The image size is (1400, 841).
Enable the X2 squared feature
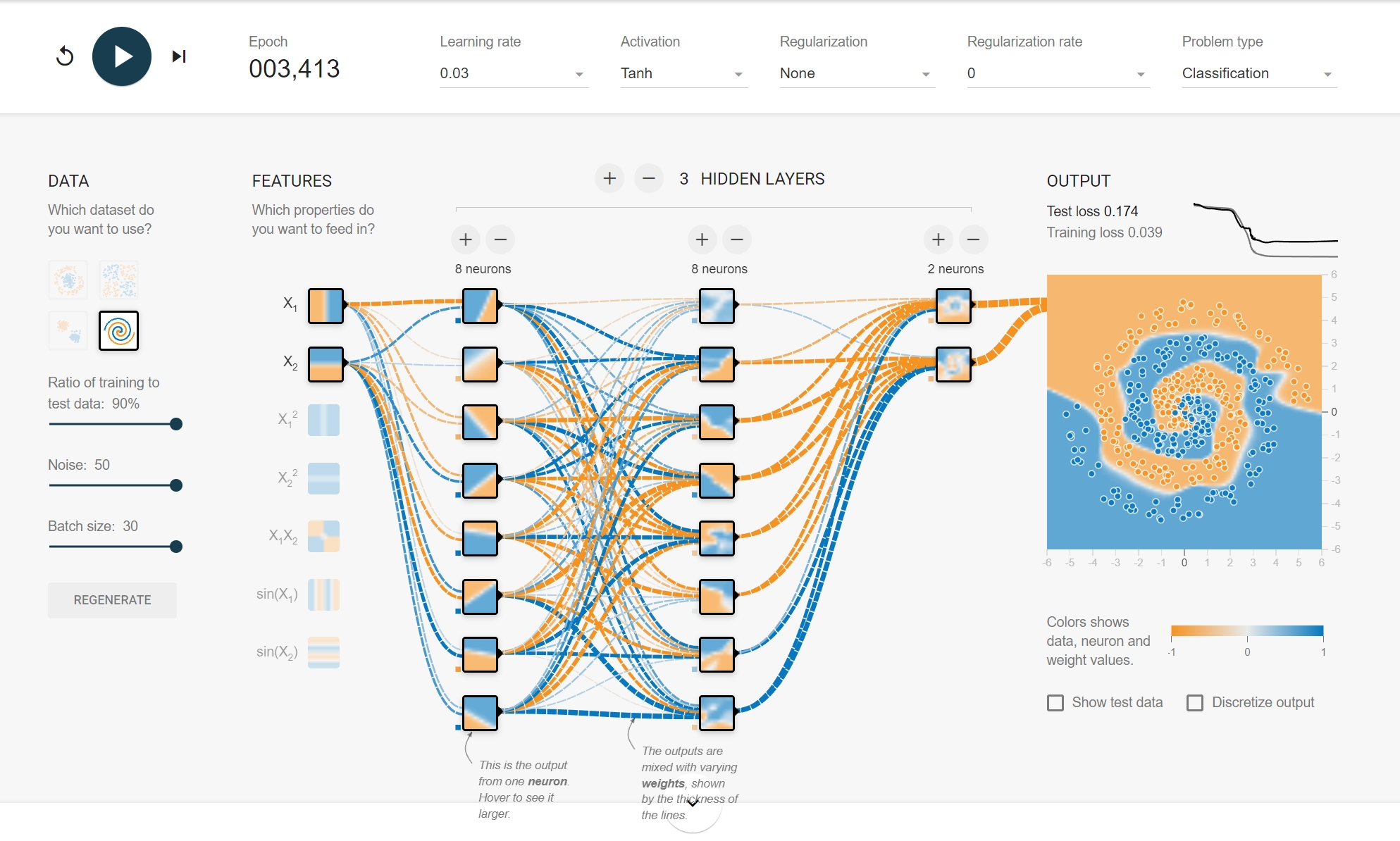(x=324, y=478)
